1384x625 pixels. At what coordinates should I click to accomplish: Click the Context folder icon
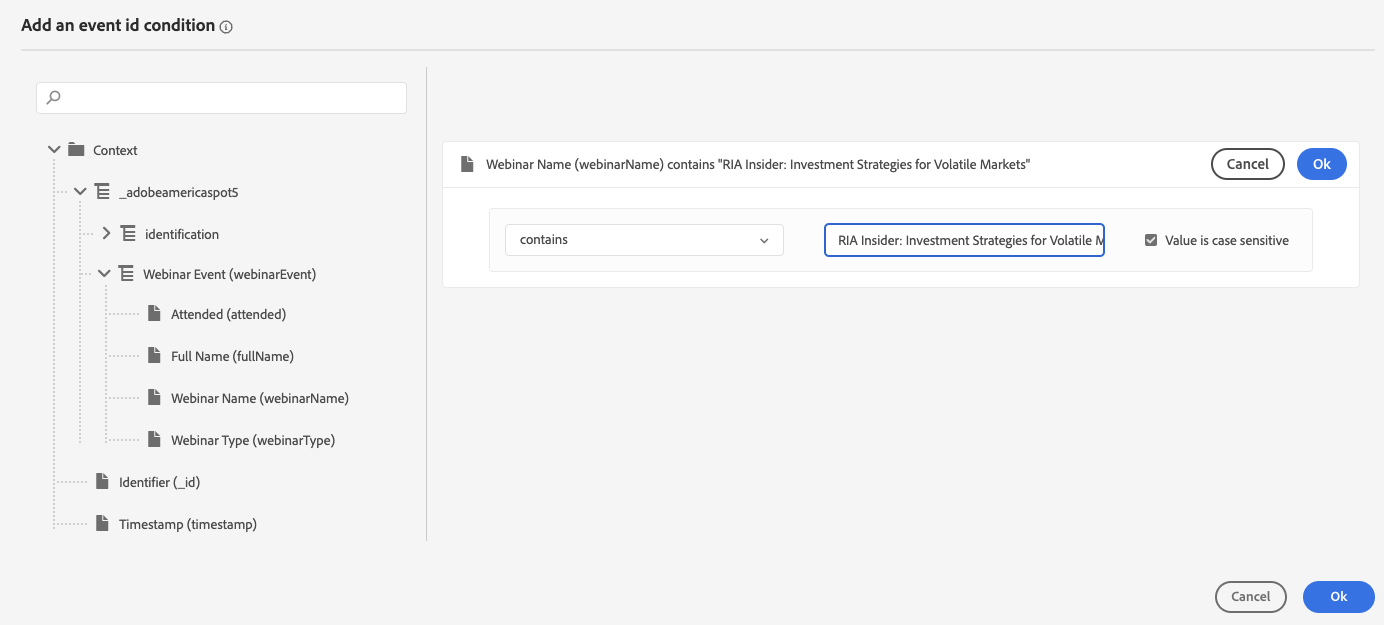tap(76, 150)
